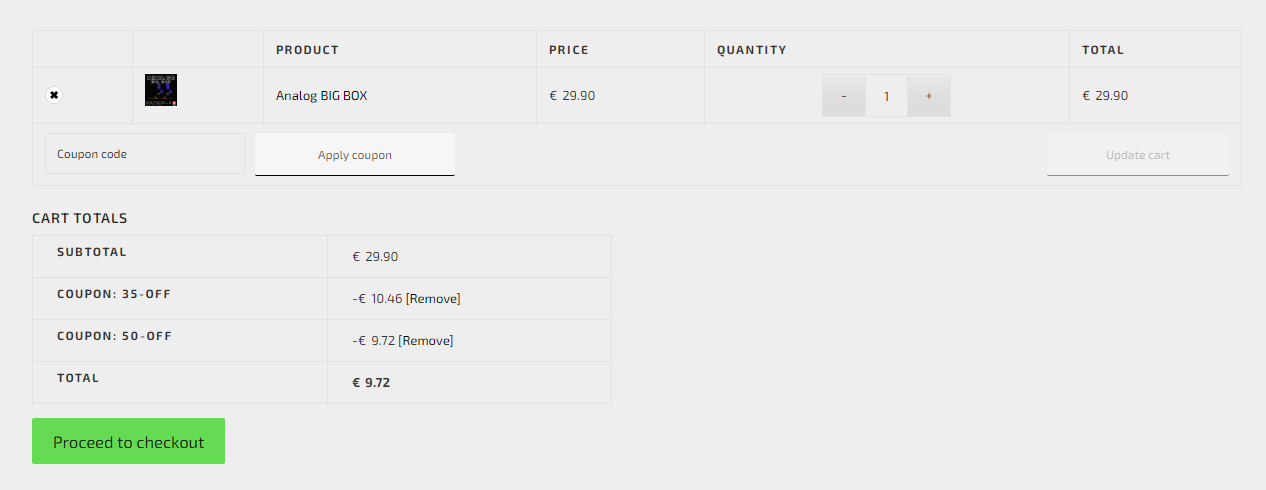Select the CART TOTALS heading
The width and height of the screenshot is (1266, 490).
pos(80,218)
